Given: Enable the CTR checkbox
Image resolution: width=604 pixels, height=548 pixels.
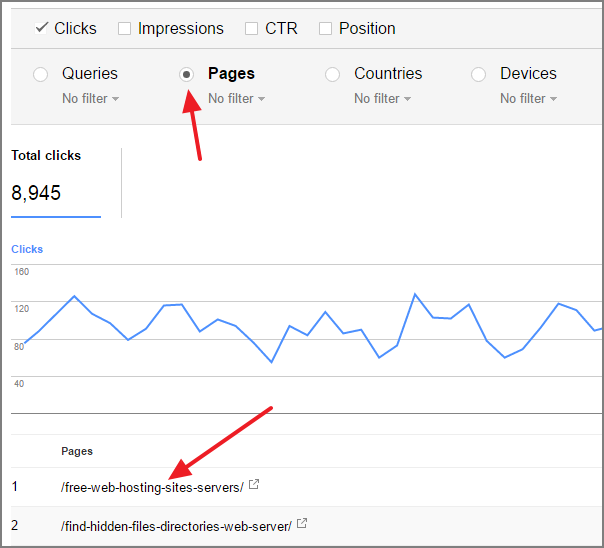Looking at the screenshot, I should click(x=252, y=28).
